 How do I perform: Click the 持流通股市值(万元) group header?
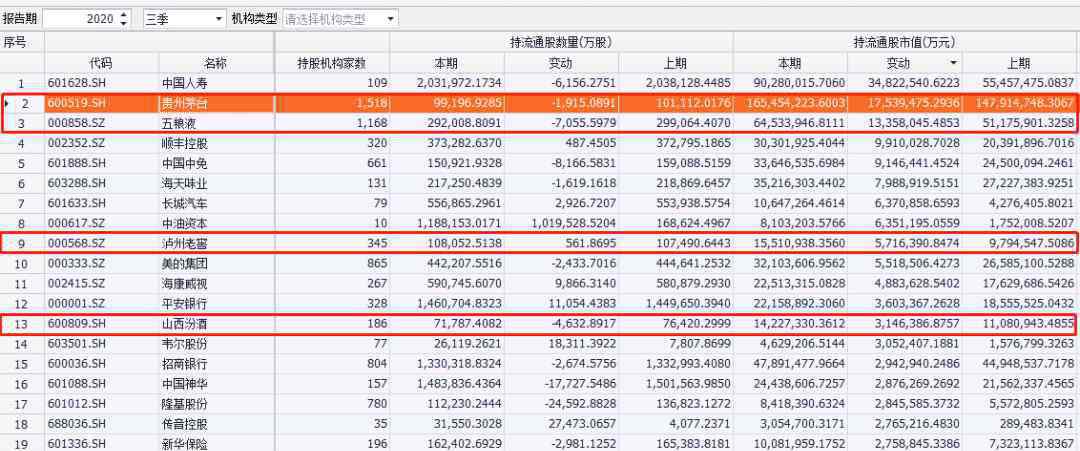905,42
